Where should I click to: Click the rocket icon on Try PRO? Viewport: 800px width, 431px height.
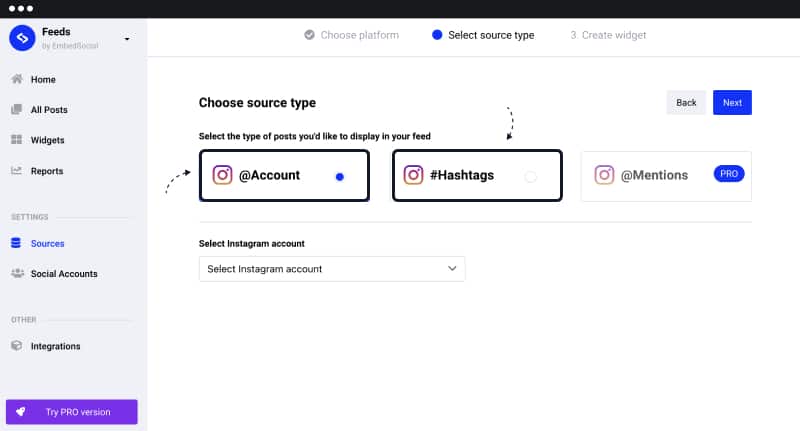click(21, 412)
